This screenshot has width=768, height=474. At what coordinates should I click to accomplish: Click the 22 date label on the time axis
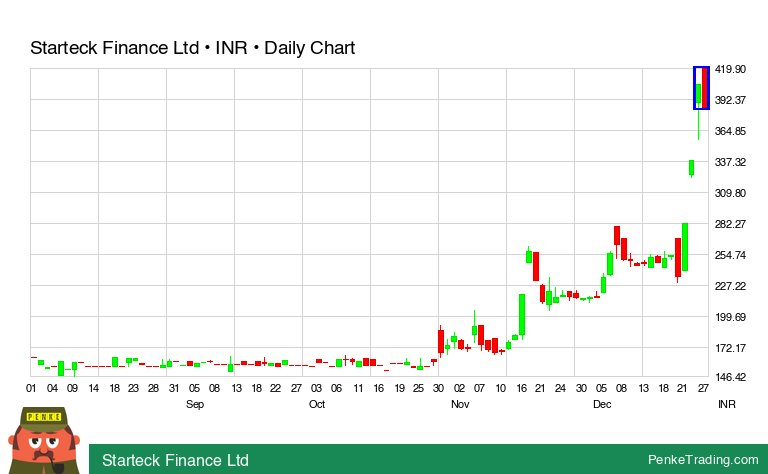click(276, 388)
